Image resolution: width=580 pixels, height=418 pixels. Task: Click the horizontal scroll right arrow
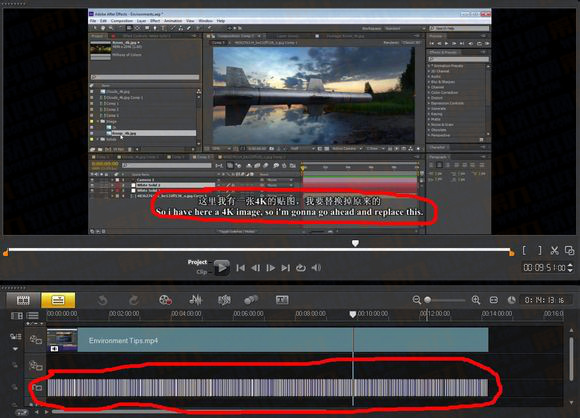click(46, 412)
